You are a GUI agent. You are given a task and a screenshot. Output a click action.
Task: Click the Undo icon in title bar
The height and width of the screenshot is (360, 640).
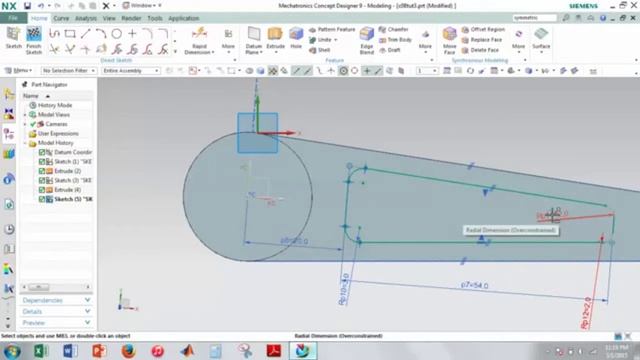41,6
